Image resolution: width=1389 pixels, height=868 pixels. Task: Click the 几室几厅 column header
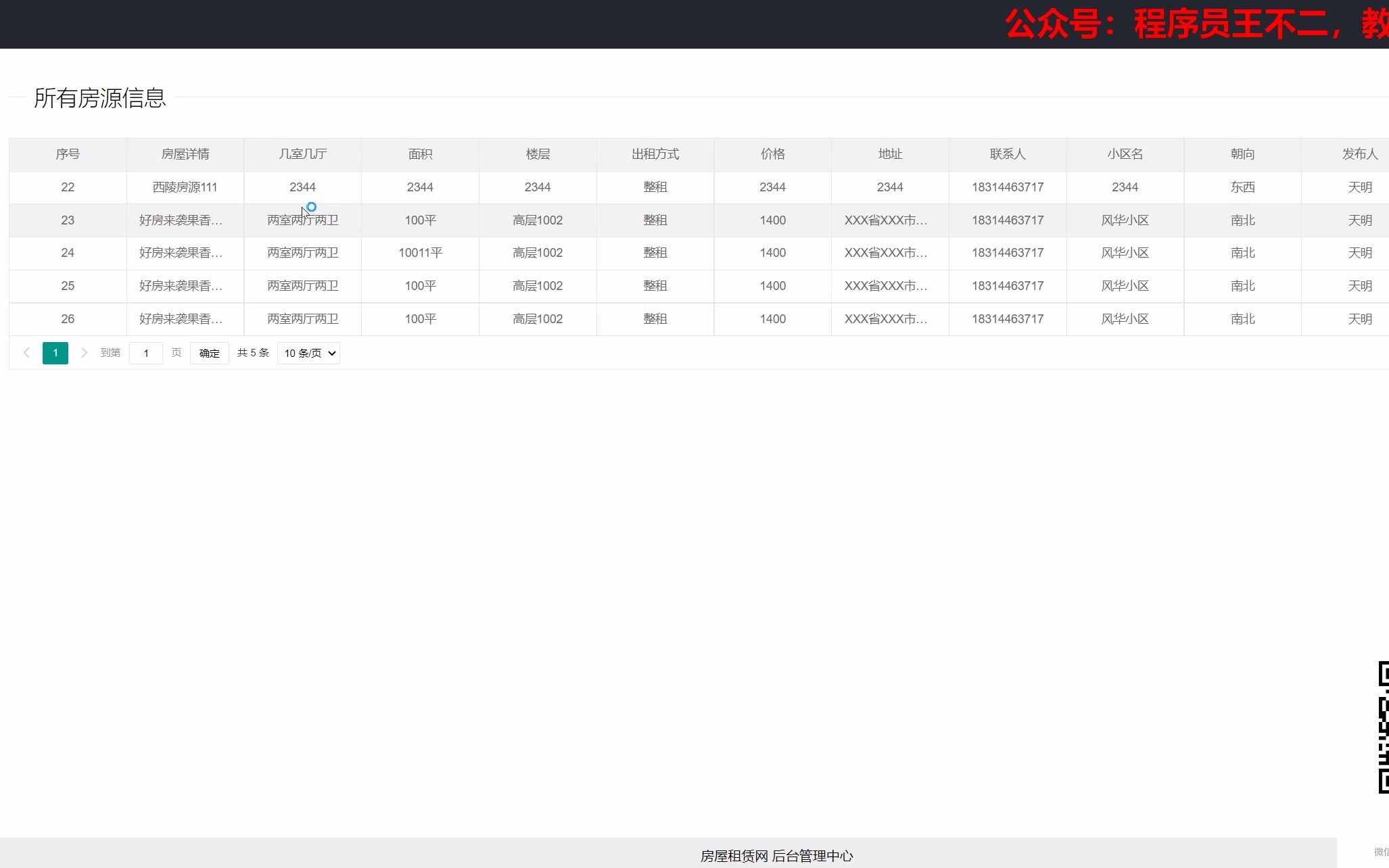pos(303,154)
